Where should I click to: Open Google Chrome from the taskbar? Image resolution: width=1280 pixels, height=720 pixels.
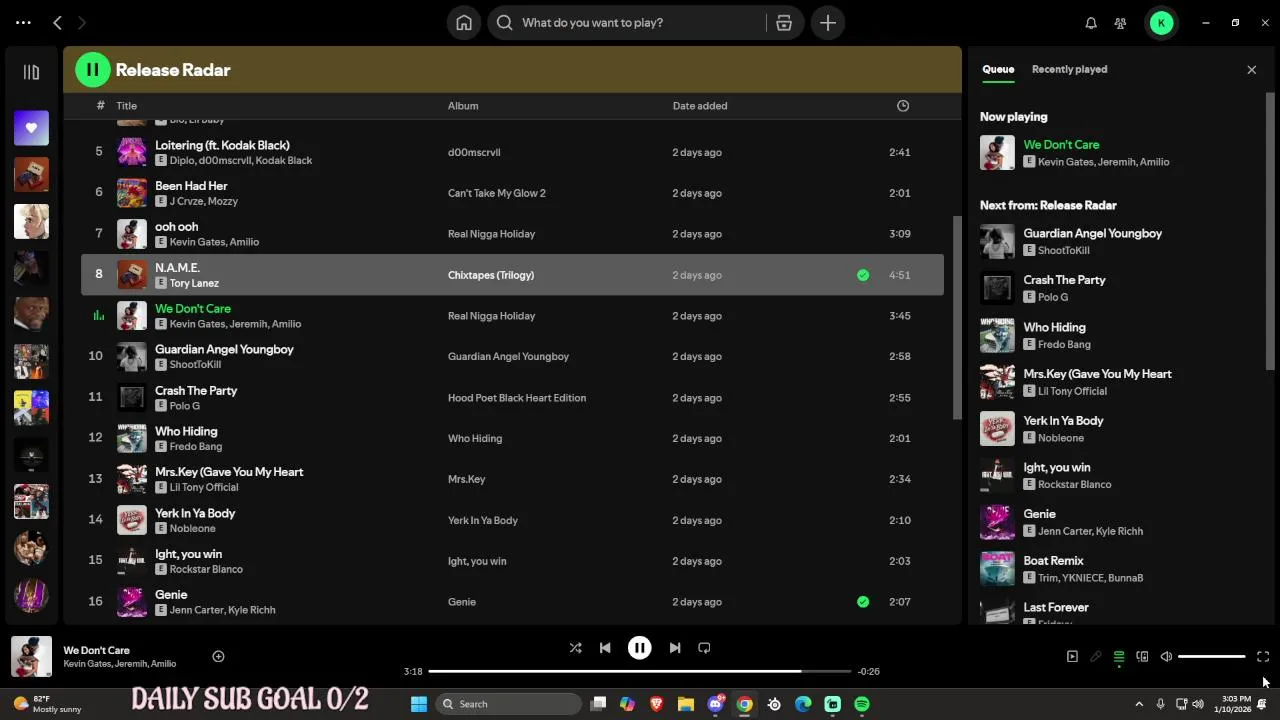pos(745,704)
